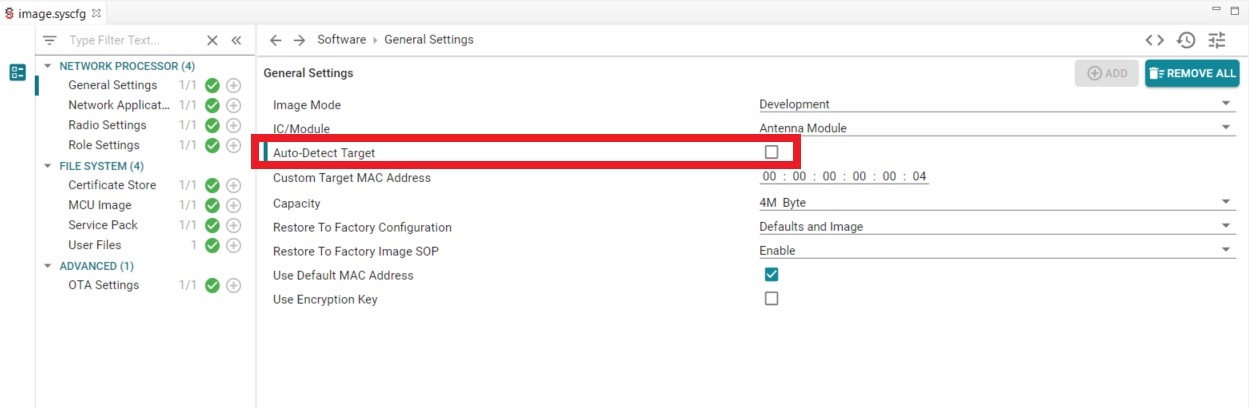
Task: Open the preferences sliders icon
Action: coord(1216,40)
